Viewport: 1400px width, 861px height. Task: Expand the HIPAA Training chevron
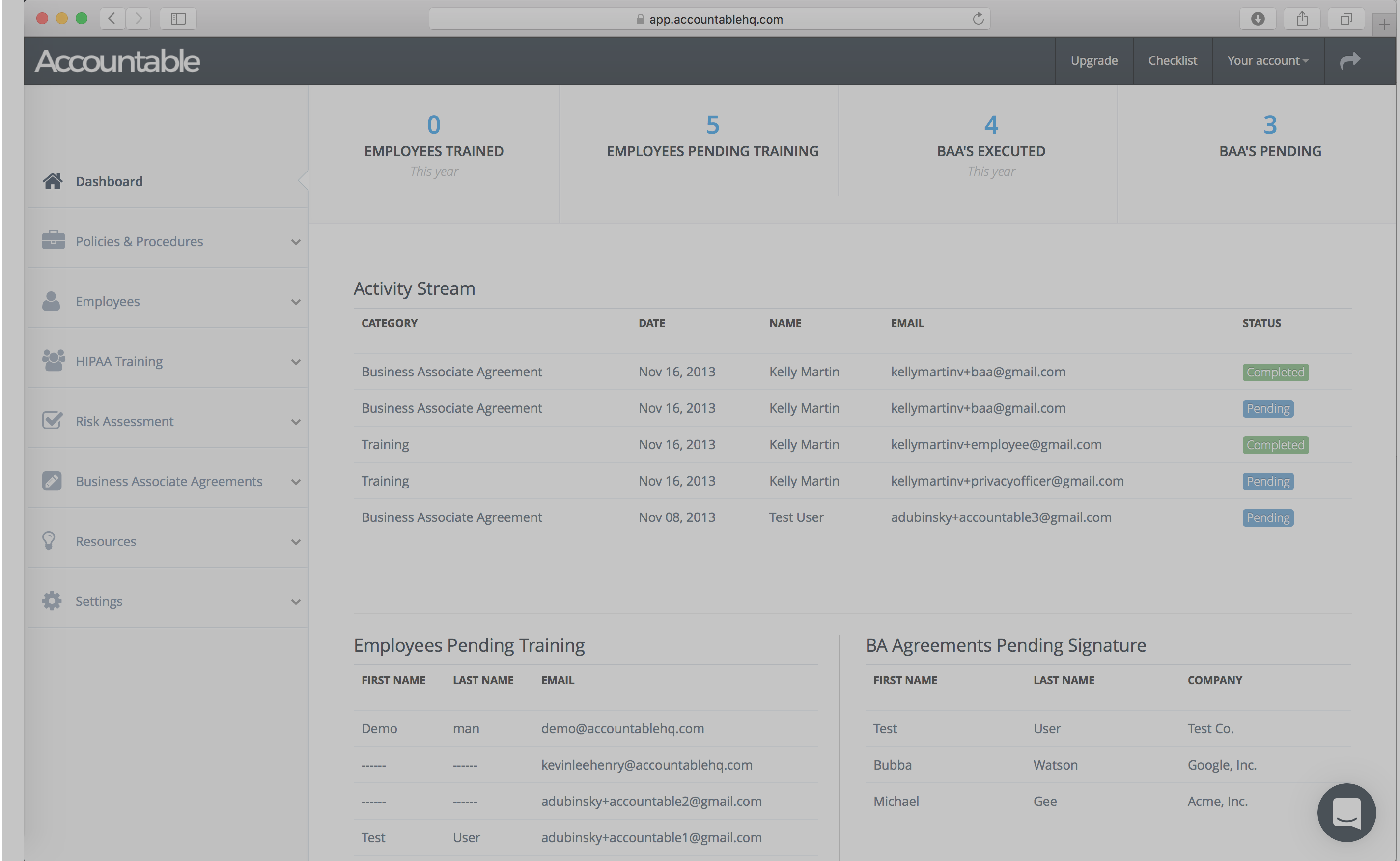295,362
